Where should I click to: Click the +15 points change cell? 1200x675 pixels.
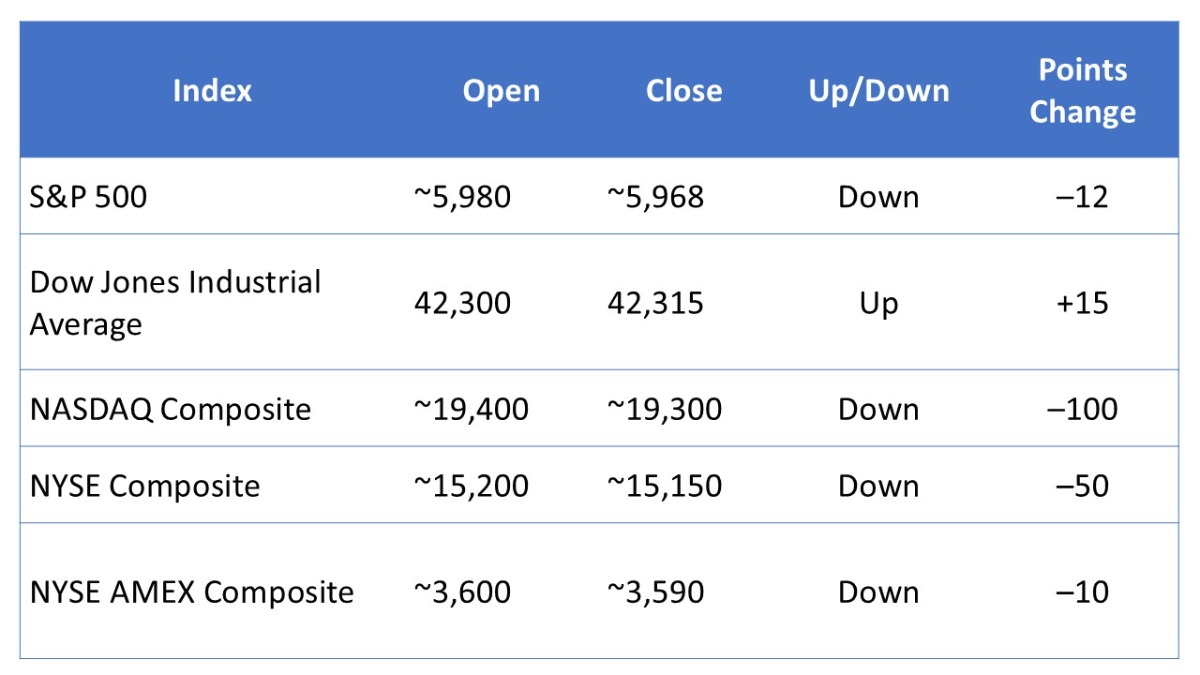1082,303
